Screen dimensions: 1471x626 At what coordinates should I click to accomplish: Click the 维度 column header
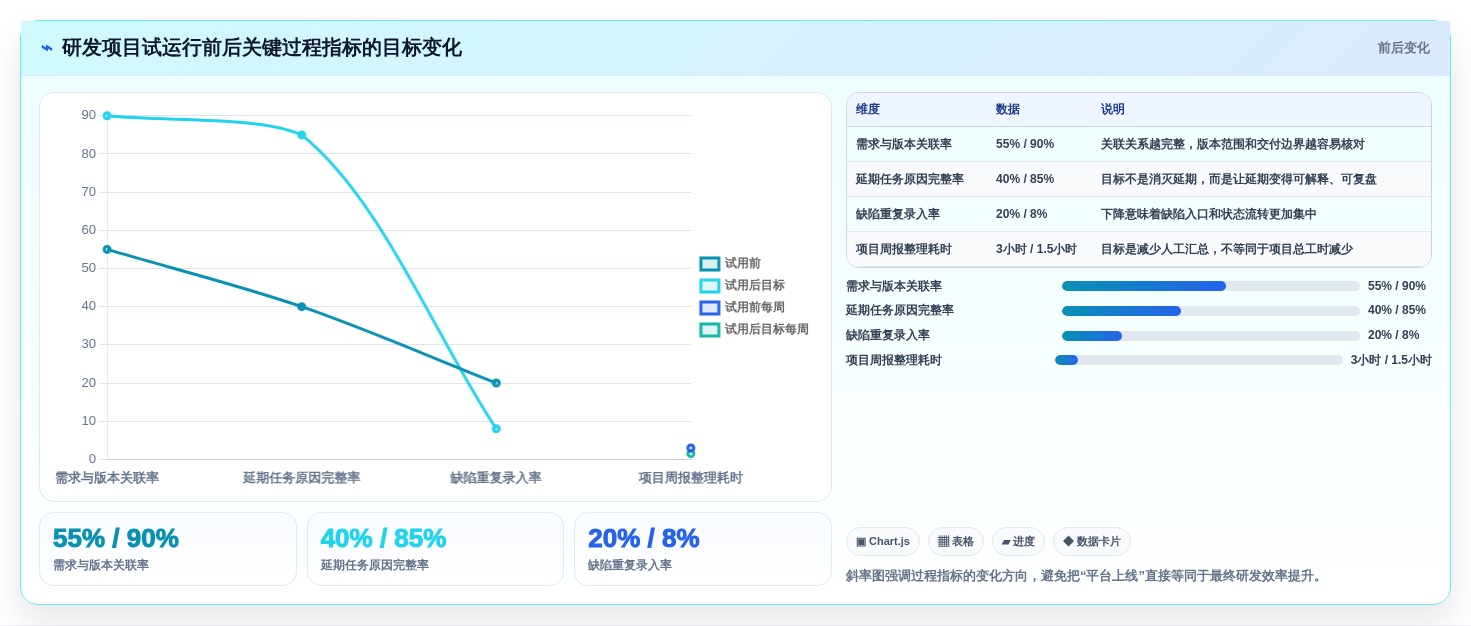(x=916, y=110)
